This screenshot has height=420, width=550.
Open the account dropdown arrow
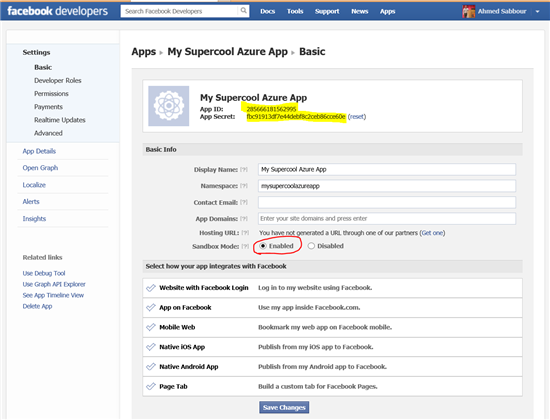(537, 12)
